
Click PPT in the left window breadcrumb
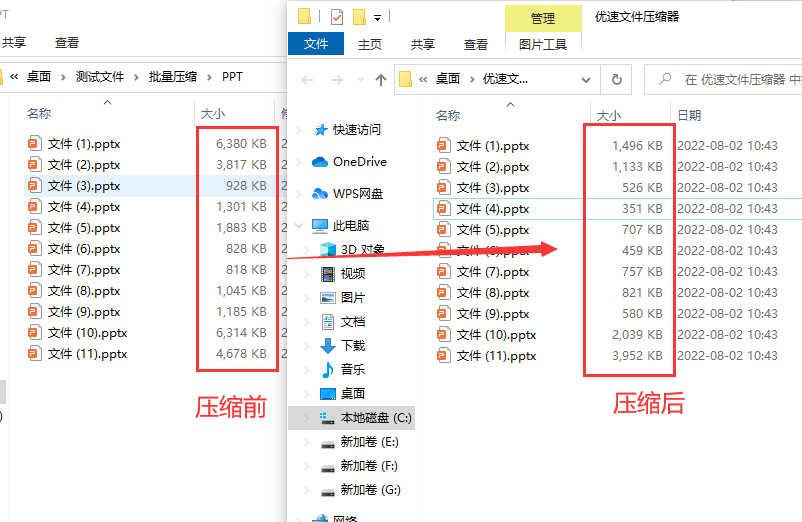[x=232, y=77]
